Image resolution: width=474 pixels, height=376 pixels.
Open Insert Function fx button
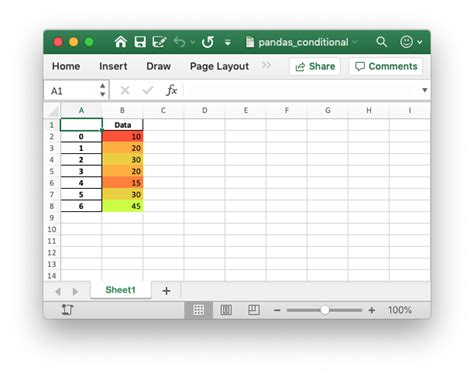[171, 90]
